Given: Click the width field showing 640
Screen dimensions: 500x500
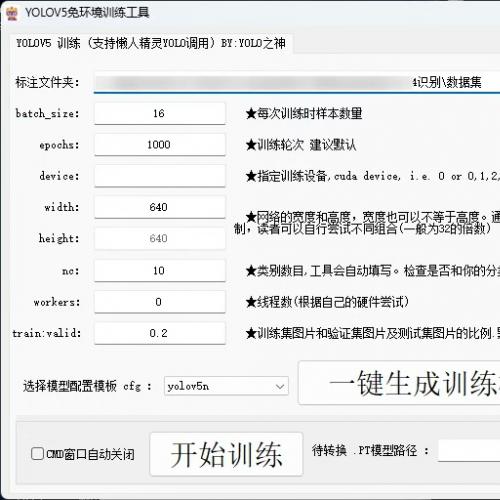Looking at the screenshot, I should (159, 207).
